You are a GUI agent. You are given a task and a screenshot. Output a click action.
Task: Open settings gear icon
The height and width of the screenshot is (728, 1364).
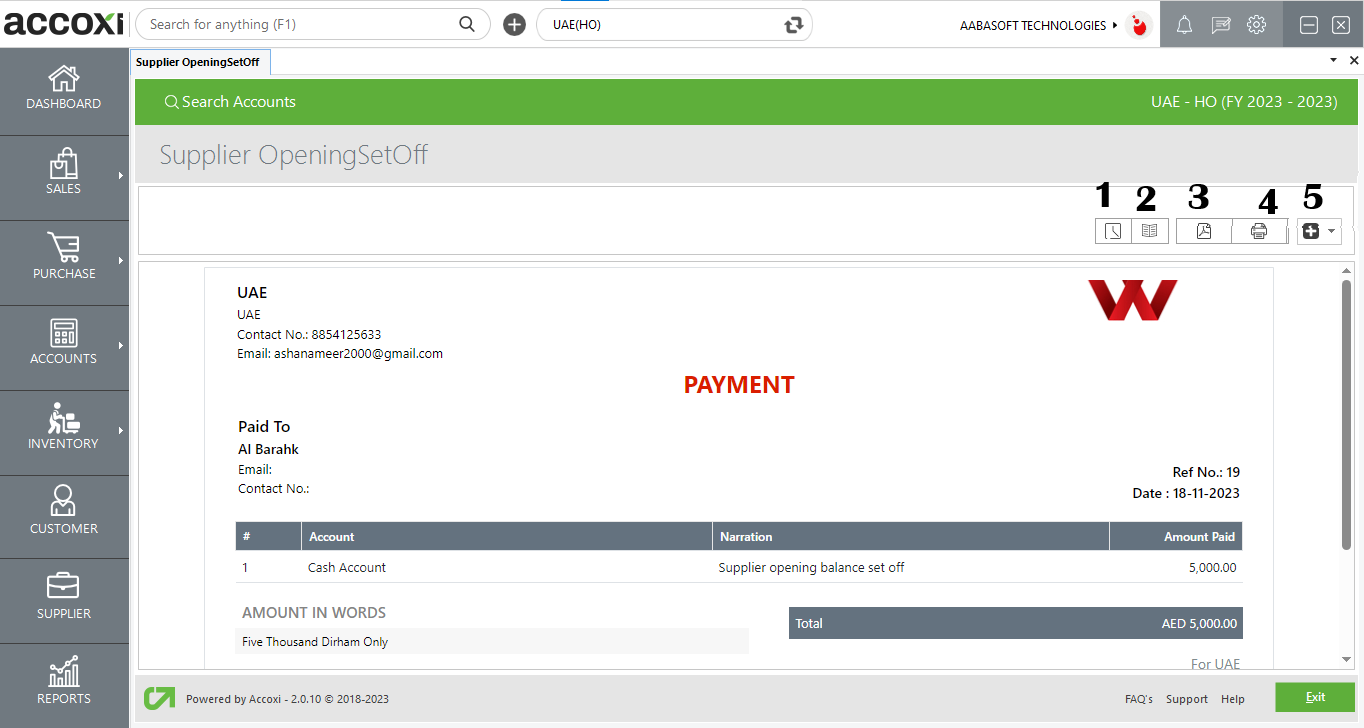click(1256, 26)
